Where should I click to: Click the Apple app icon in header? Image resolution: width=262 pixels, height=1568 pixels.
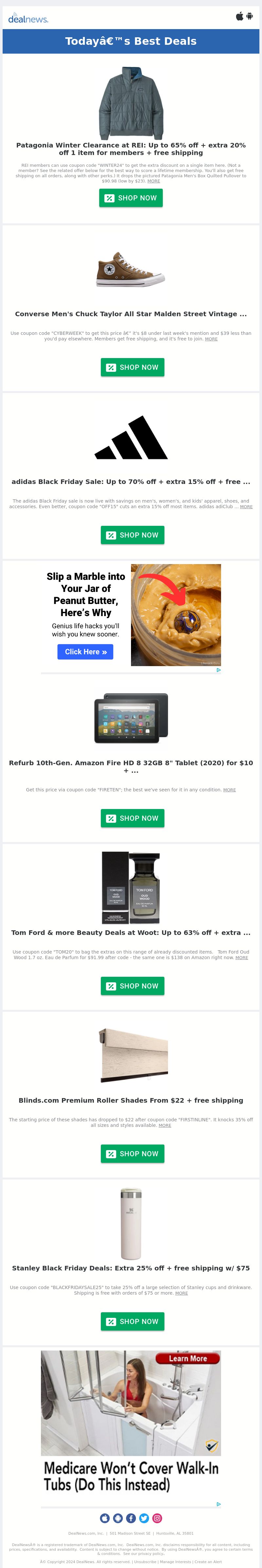click(x=239, y=16)
